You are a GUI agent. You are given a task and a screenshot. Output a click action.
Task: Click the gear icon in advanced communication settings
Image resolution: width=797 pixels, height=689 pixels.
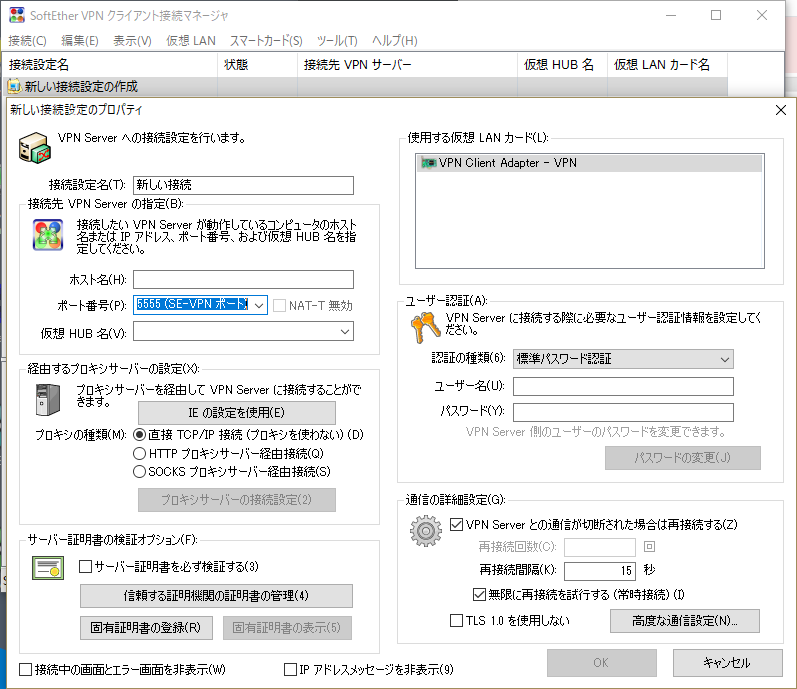[x=426, y=531]
